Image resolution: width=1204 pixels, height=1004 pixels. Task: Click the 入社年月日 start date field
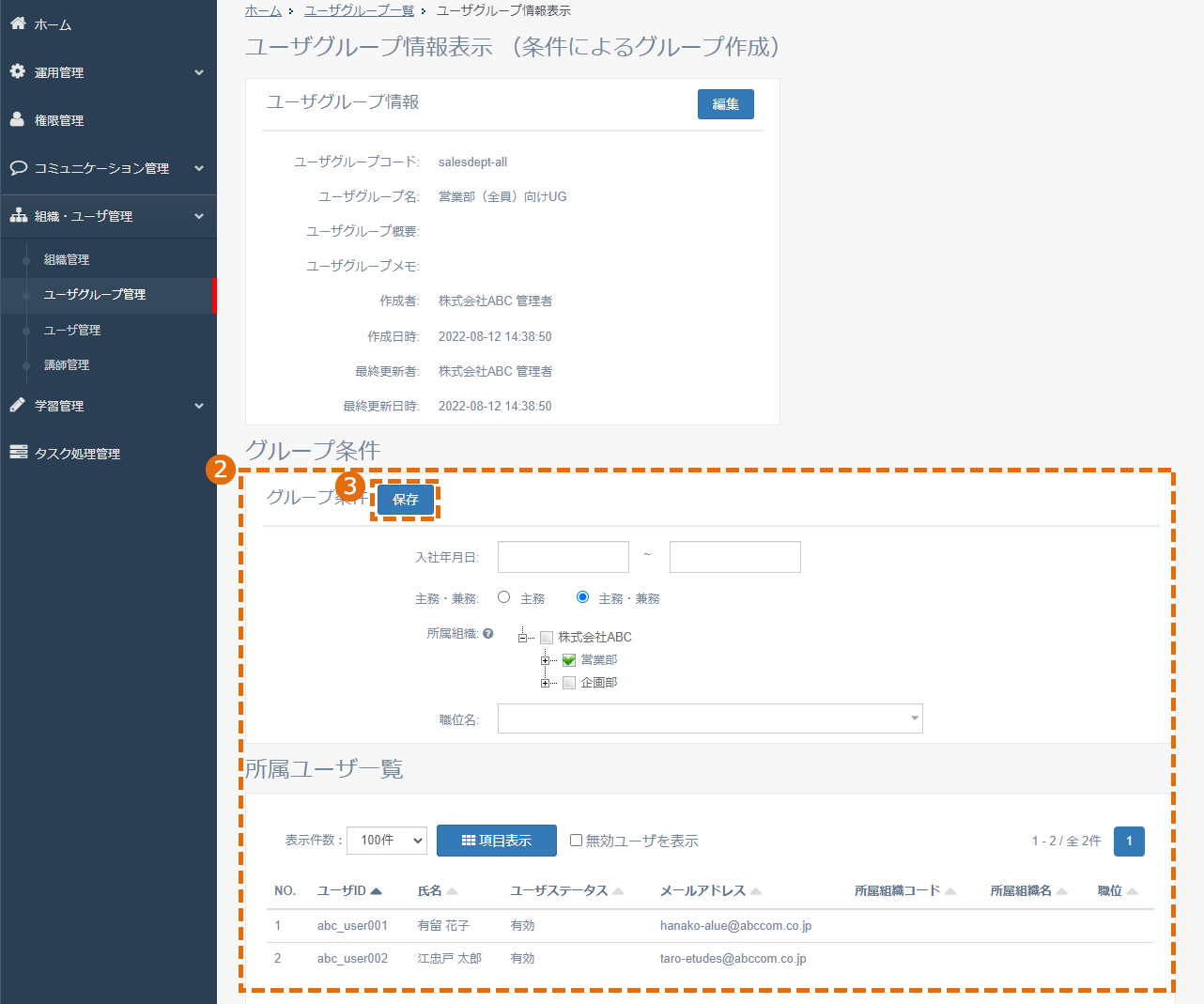click(563, 557)
